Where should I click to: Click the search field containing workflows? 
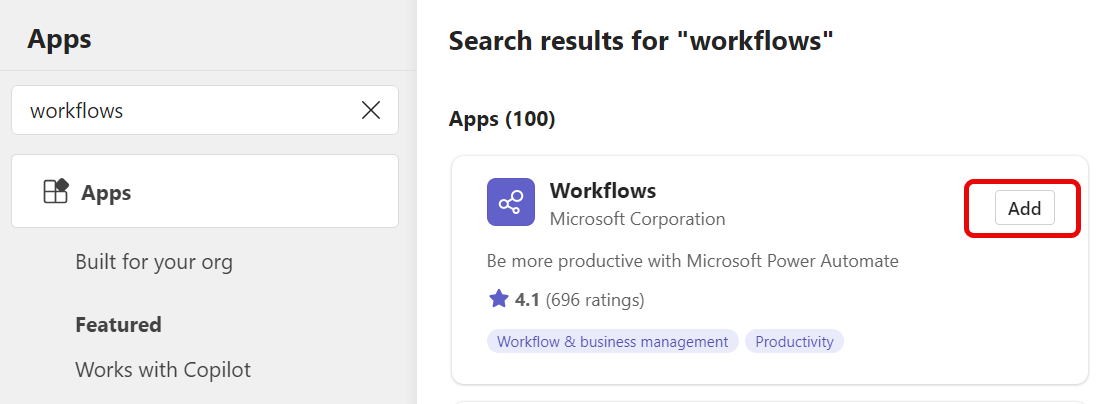pyautogui.click(x=205, y=110)
